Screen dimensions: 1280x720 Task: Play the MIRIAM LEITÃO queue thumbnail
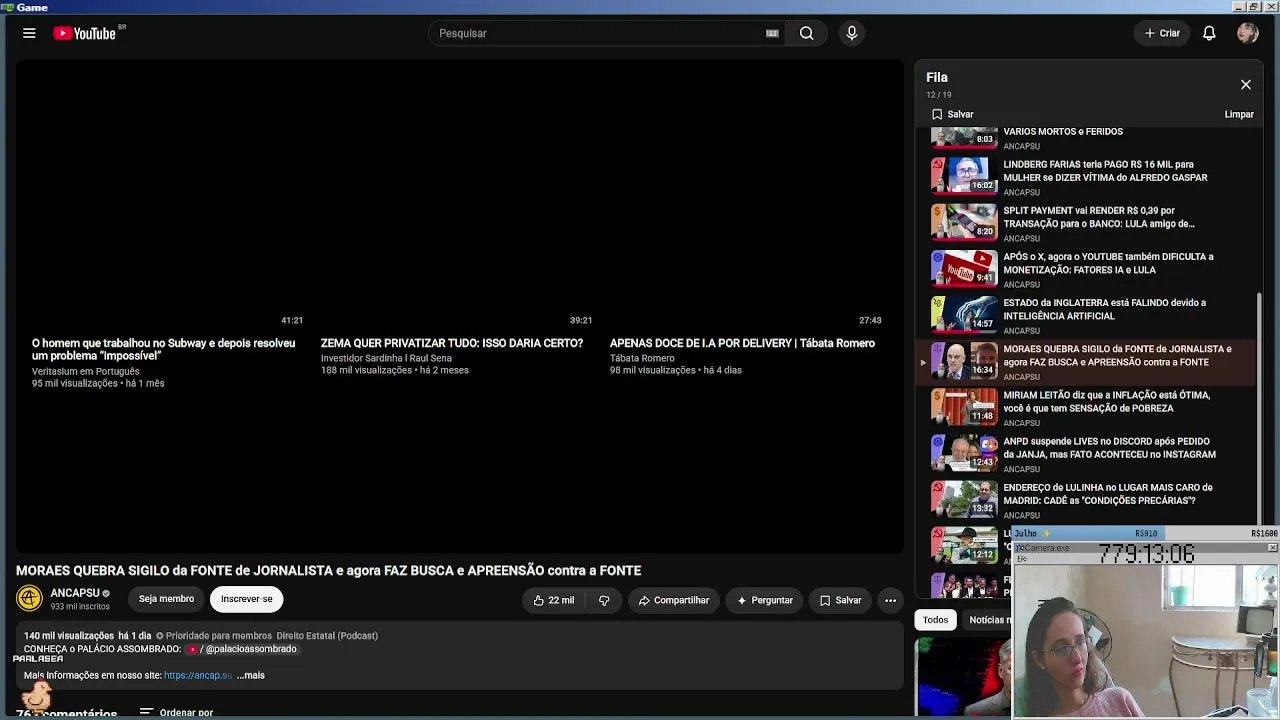[964, 406]
